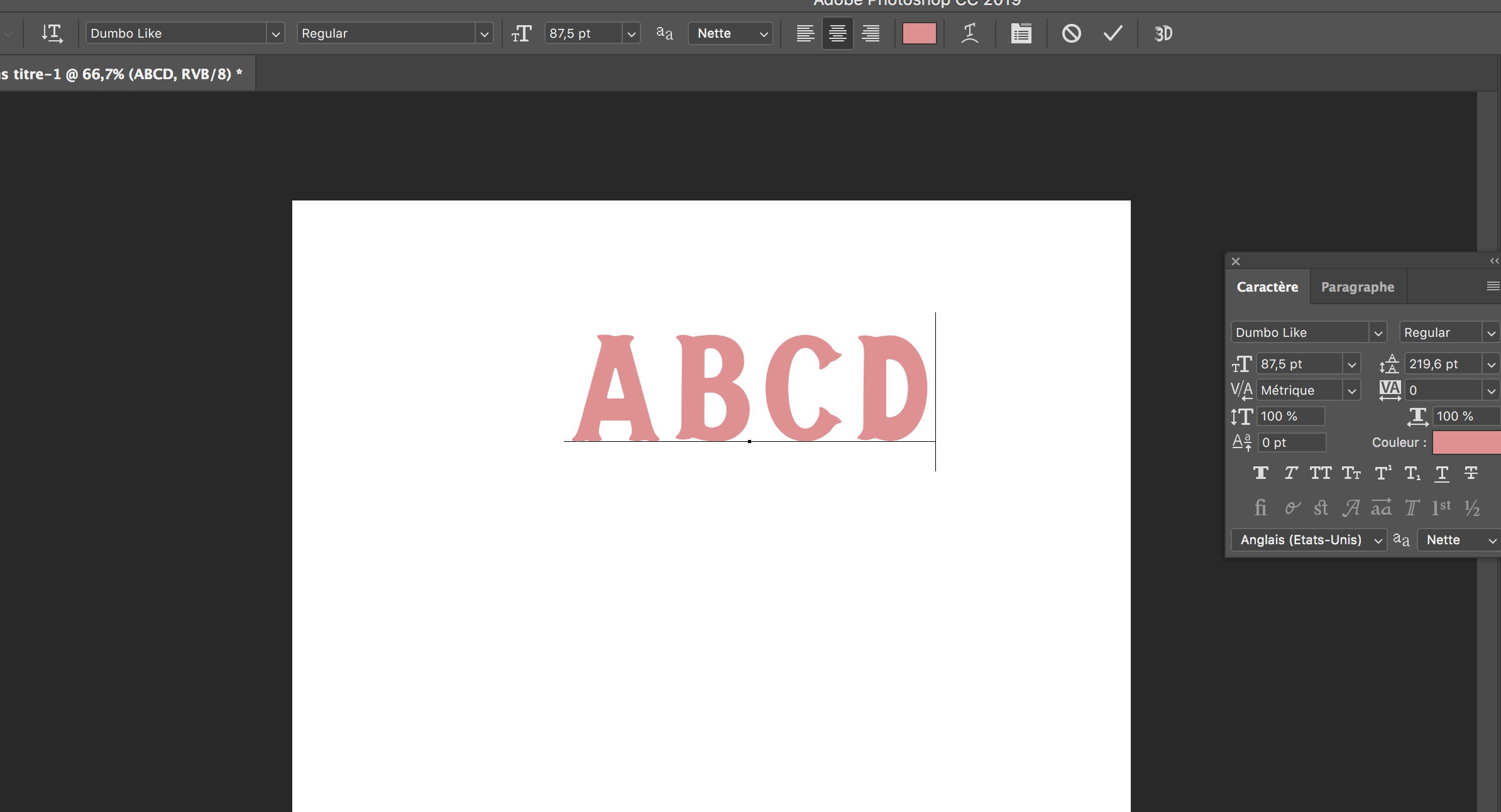The width and height of the screenshot is (1501, 812).
Task: Toggle the text orientation icon
Action: pyautogui.click(x=53, y=33)
